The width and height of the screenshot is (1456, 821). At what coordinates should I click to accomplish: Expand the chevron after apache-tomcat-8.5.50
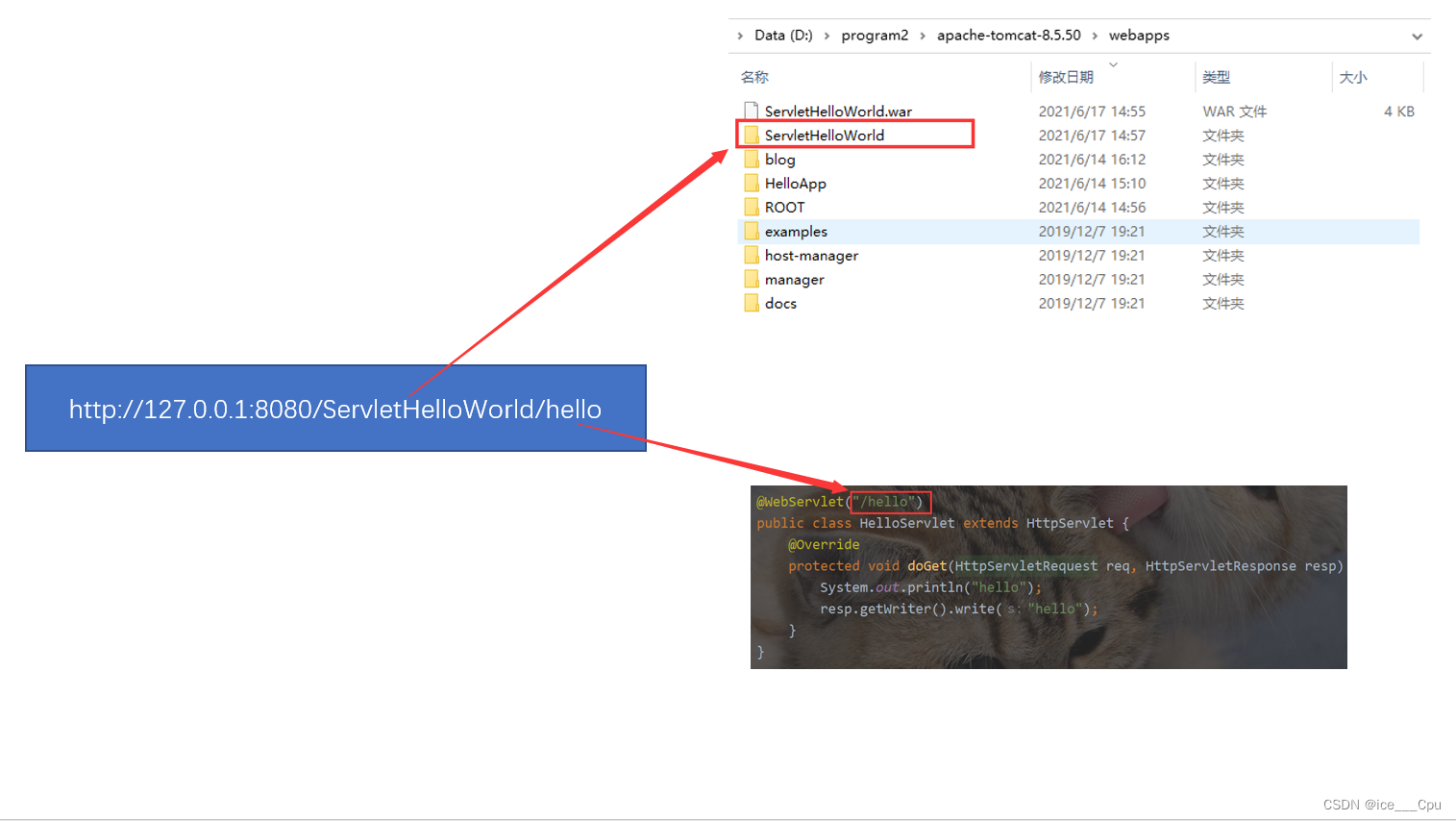coord(1095,36)
